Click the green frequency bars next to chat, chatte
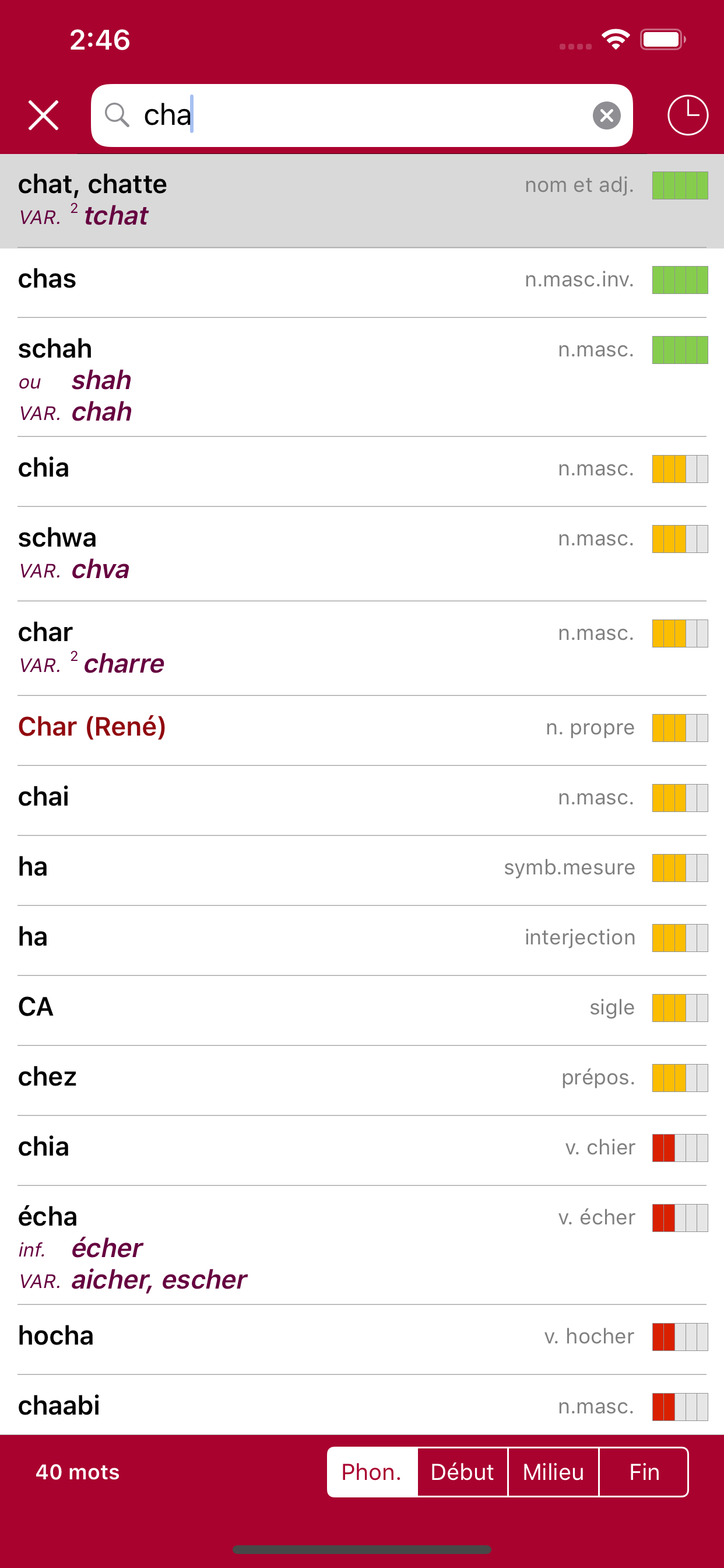This screenshot has width=724, height=1568. [680, 185]
